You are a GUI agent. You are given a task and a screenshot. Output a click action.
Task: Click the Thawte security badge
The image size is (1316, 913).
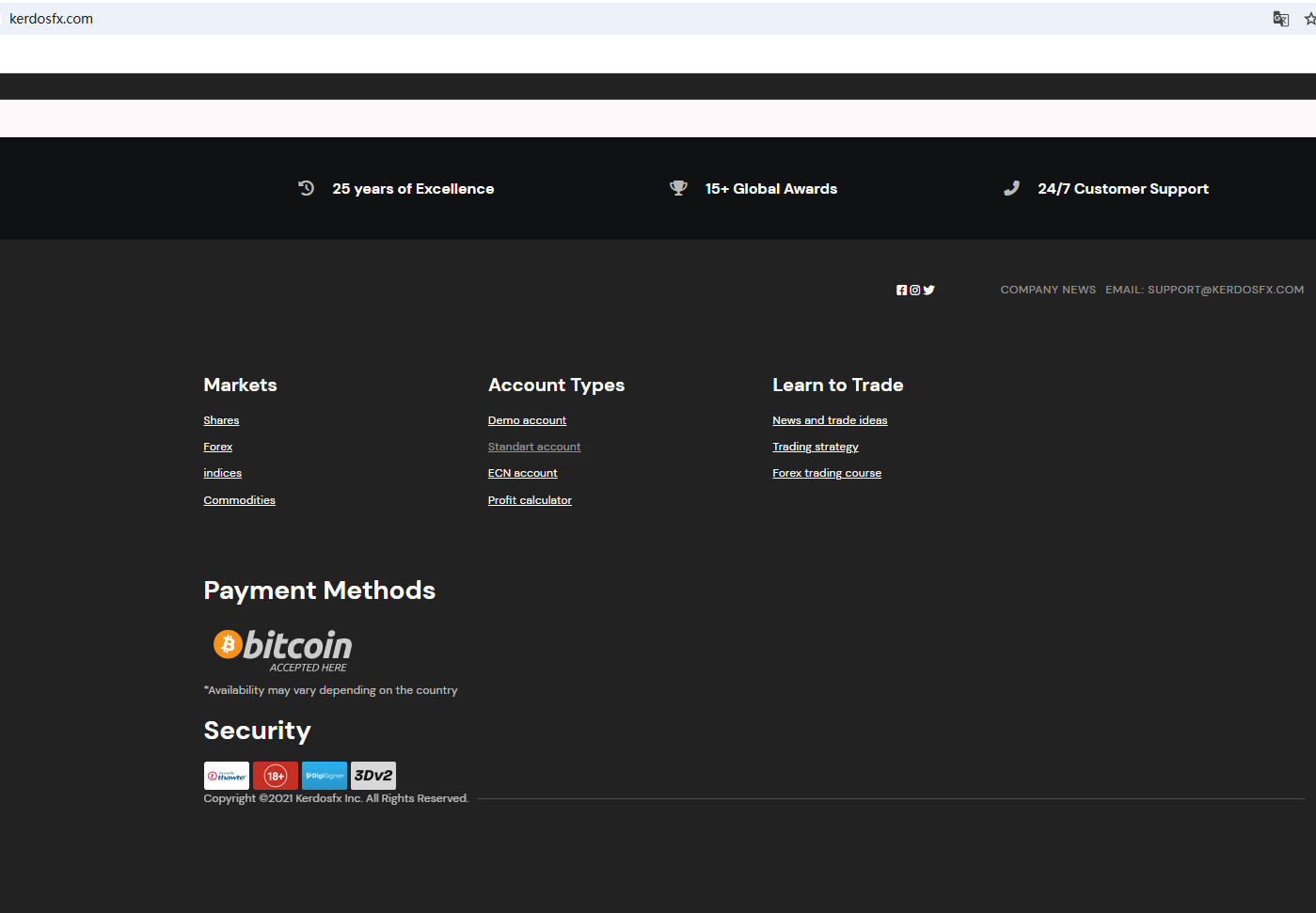(227, 776)
